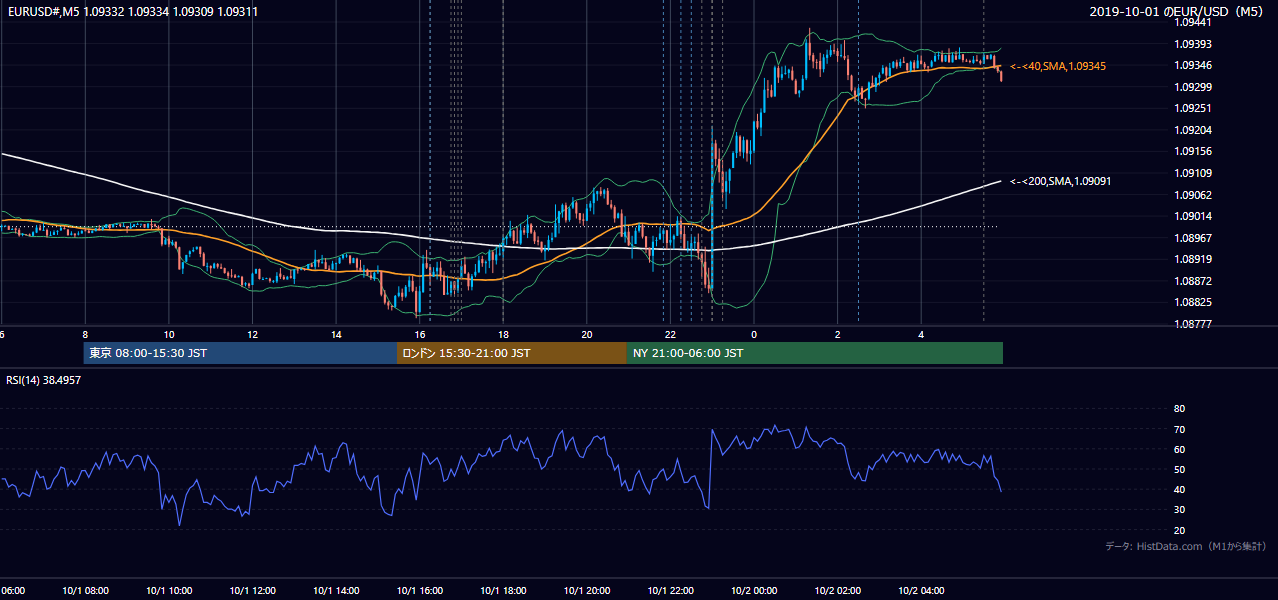Click price axis label 1.09441

[x=1192, y=22]
